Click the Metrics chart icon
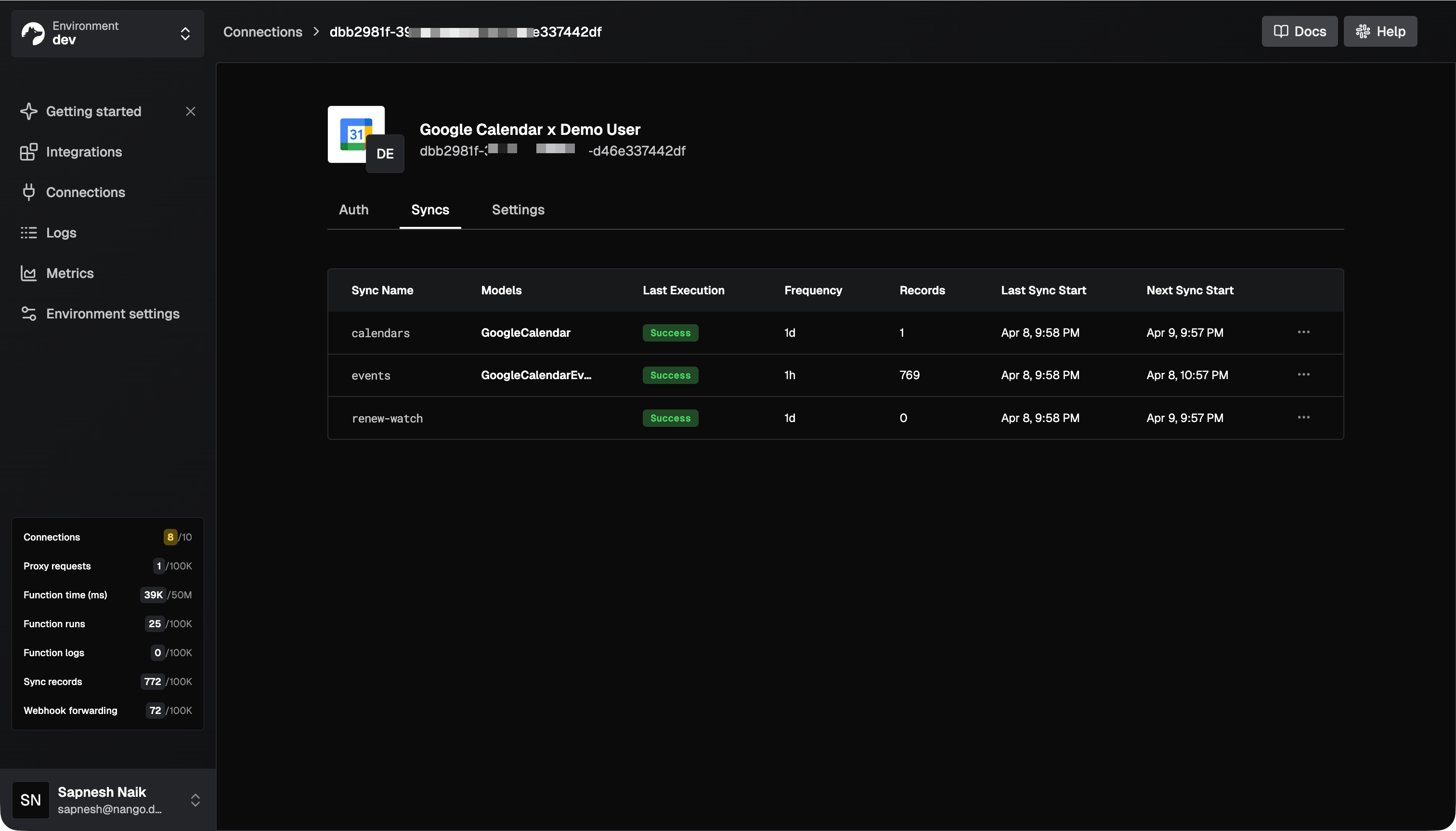 pos(28,273)
